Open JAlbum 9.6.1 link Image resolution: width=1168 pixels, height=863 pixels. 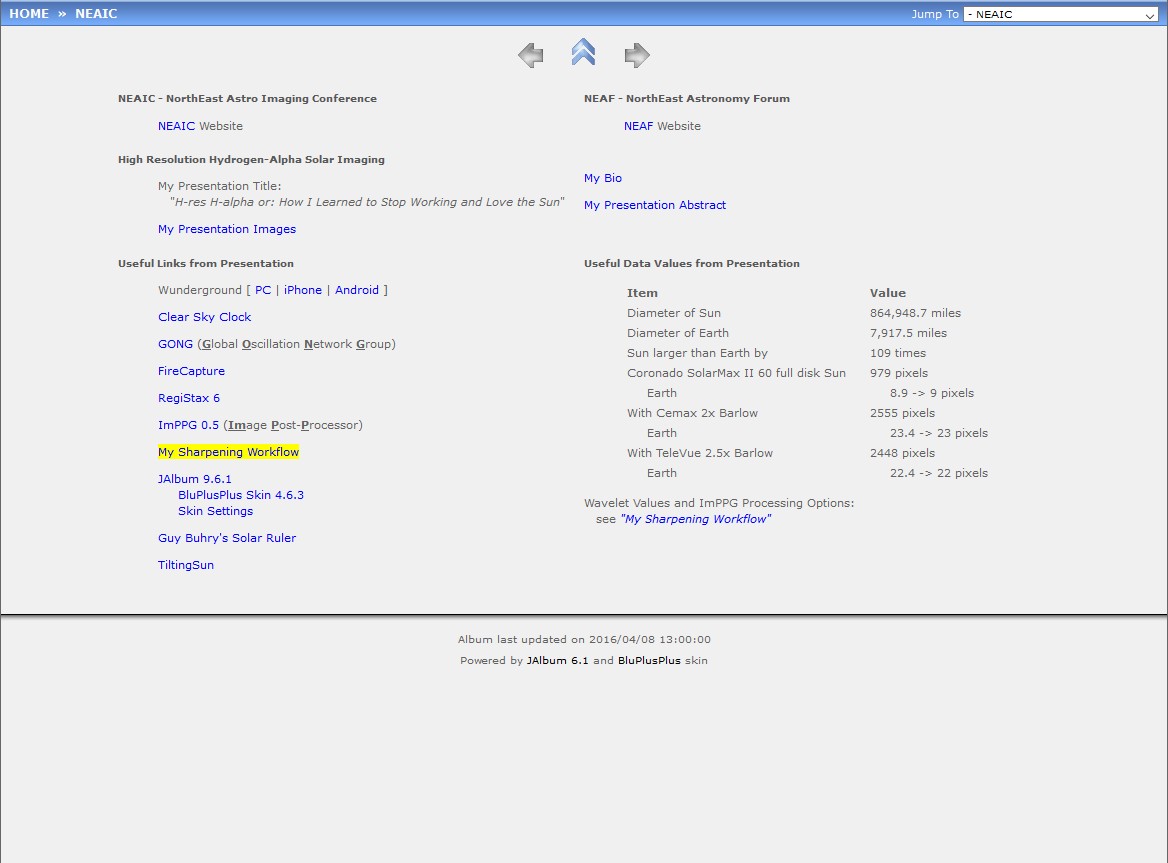[194, 479]
